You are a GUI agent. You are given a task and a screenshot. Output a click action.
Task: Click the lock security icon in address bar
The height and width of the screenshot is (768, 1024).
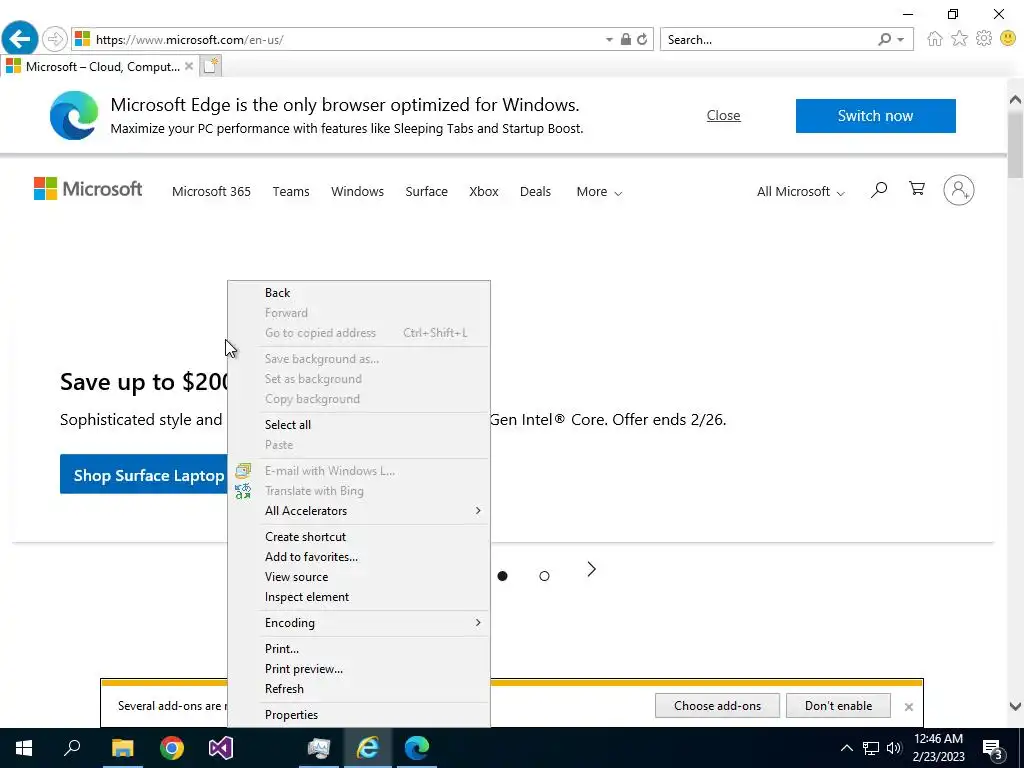tap(626, 39)
